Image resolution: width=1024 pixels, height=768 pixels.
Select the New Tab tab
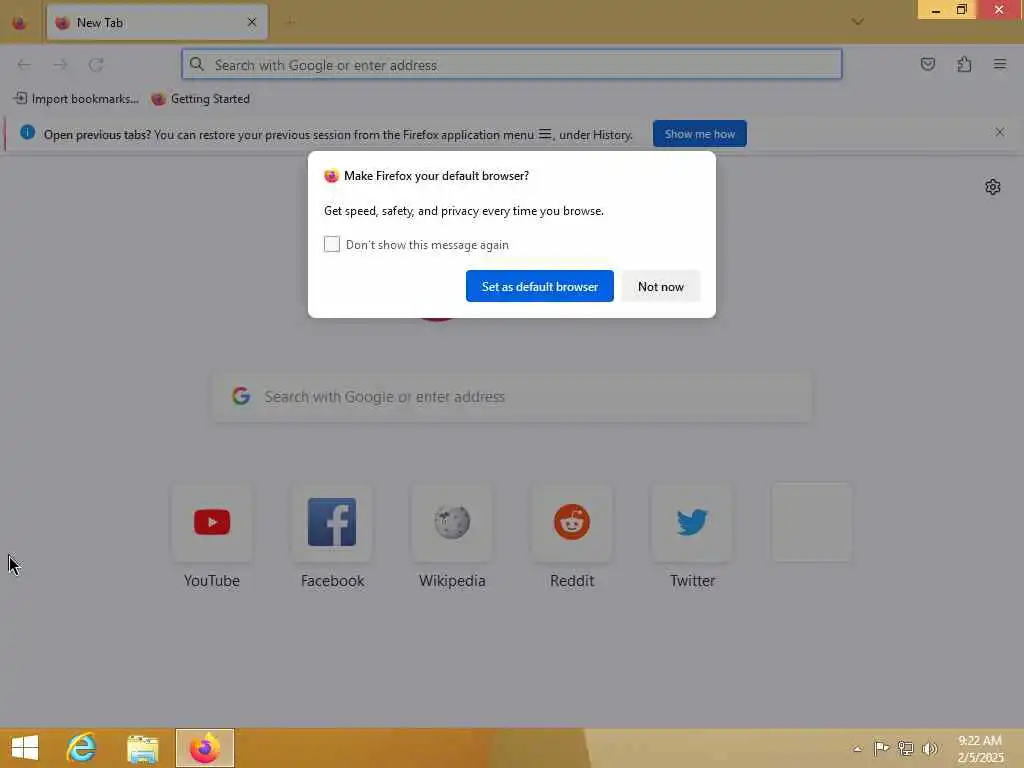point(157,22)
